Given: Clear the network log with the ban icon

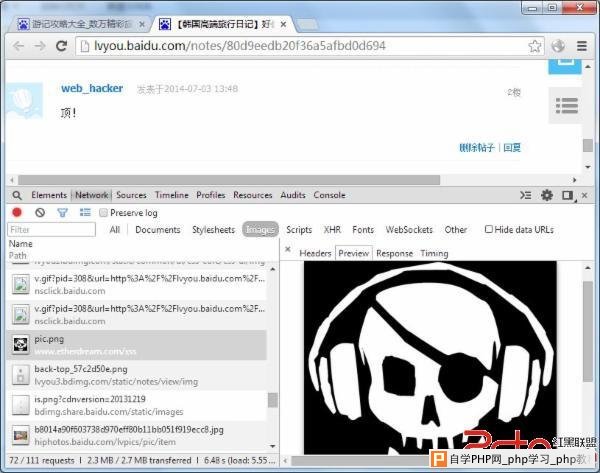Looking at the screenshot, I should click(x=40, y=212).
